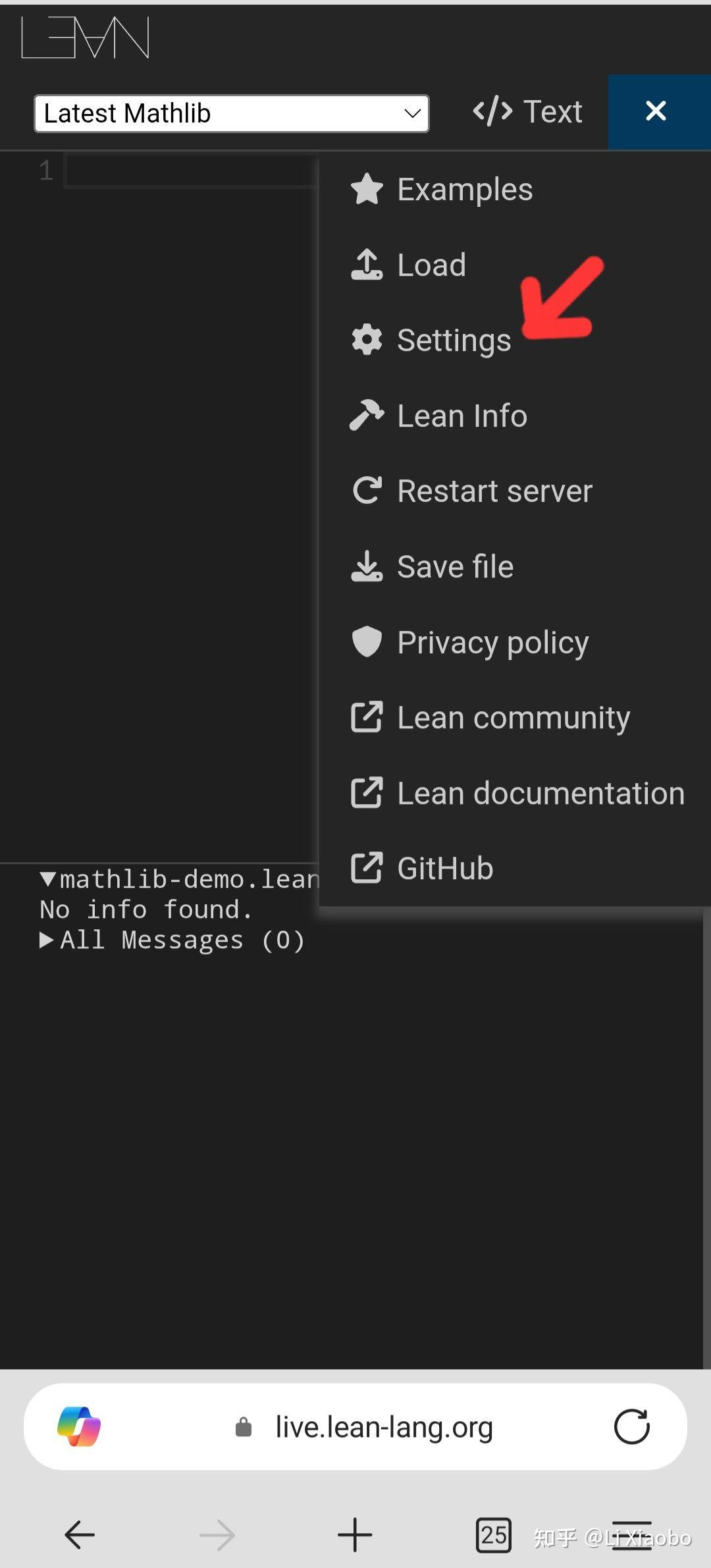Screen dimensions: 711x1568
Task: Click the Restart server circular arrow icon
Action: point(367,491)
